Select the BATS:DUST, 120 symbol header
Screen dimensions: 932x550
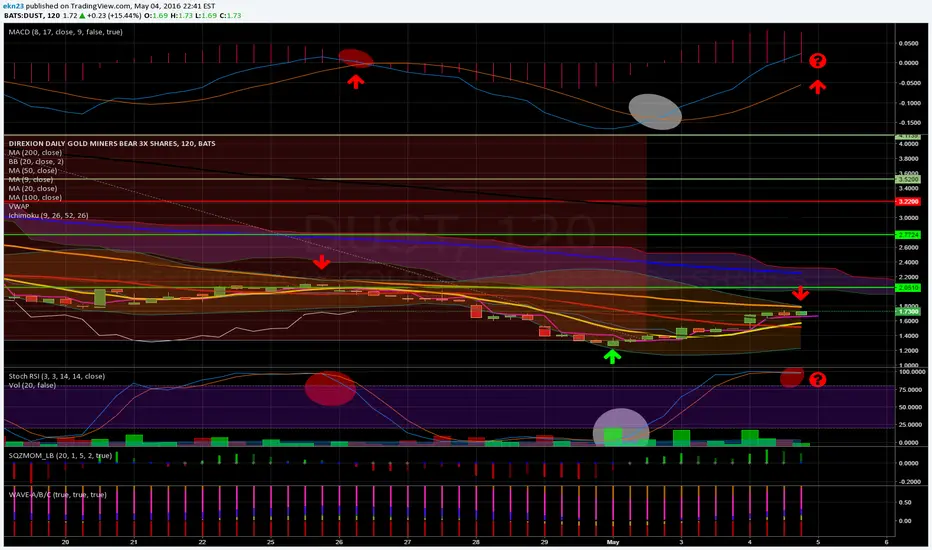pyautogui.click(x=32, y=15)
